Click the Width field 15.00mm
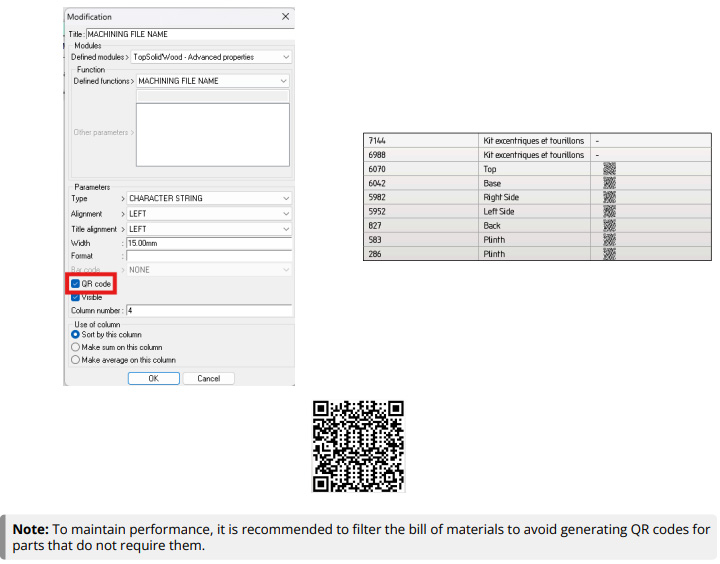Viewport: 720px width, 564px height. [x=209, y=243]
